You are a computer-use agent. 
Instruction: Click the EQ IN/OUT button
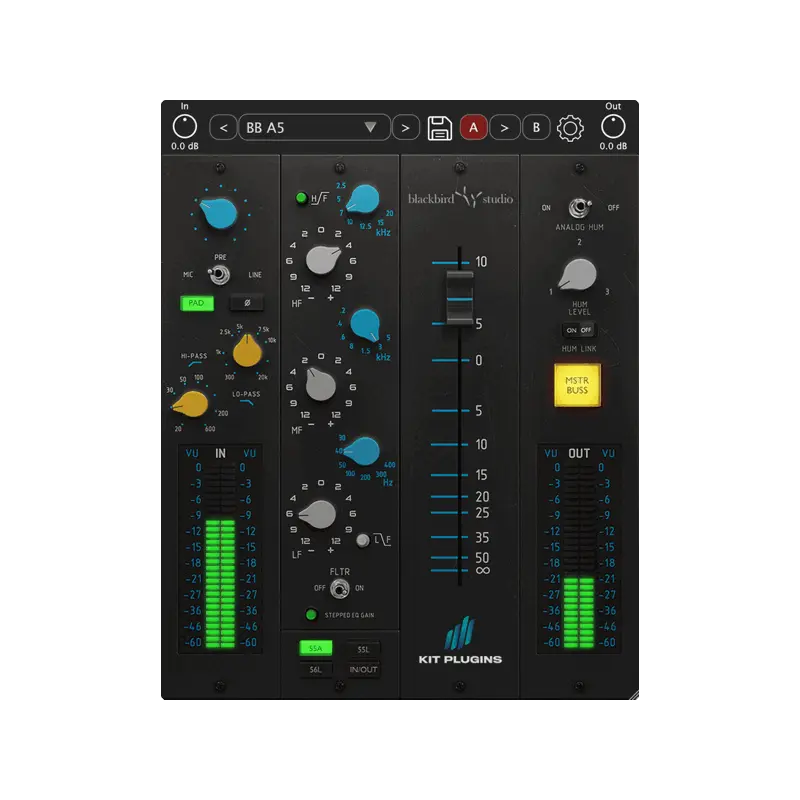(x=363, y=669)
